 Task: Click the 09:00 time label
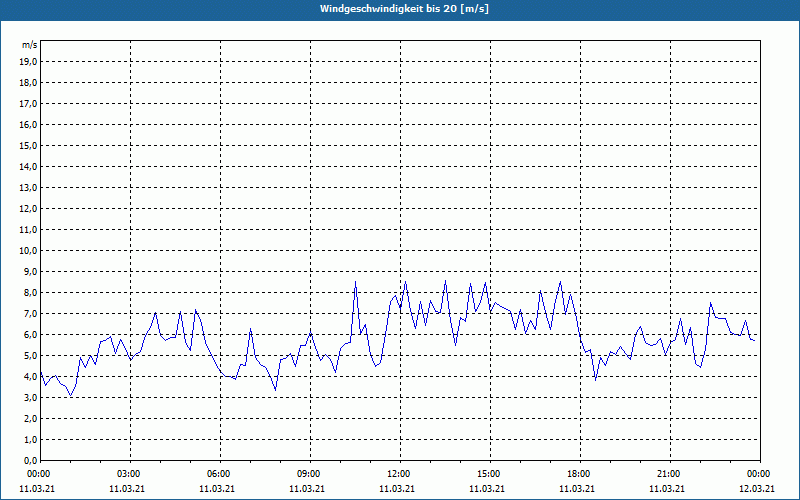click(x=308, y=474)
